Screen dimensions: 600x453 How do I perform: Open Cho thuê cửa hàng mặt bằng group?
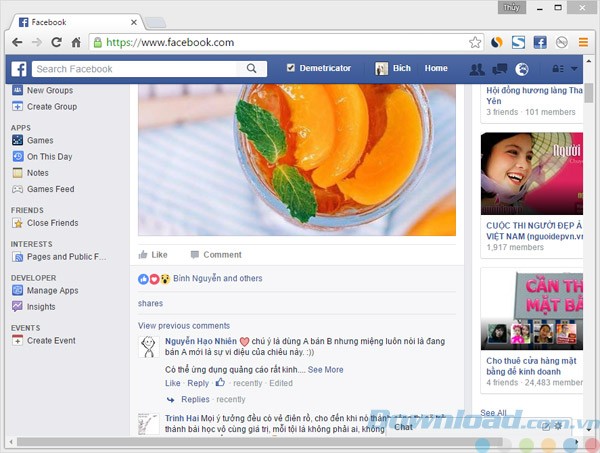pyautogui.click(x=531, y=366)
